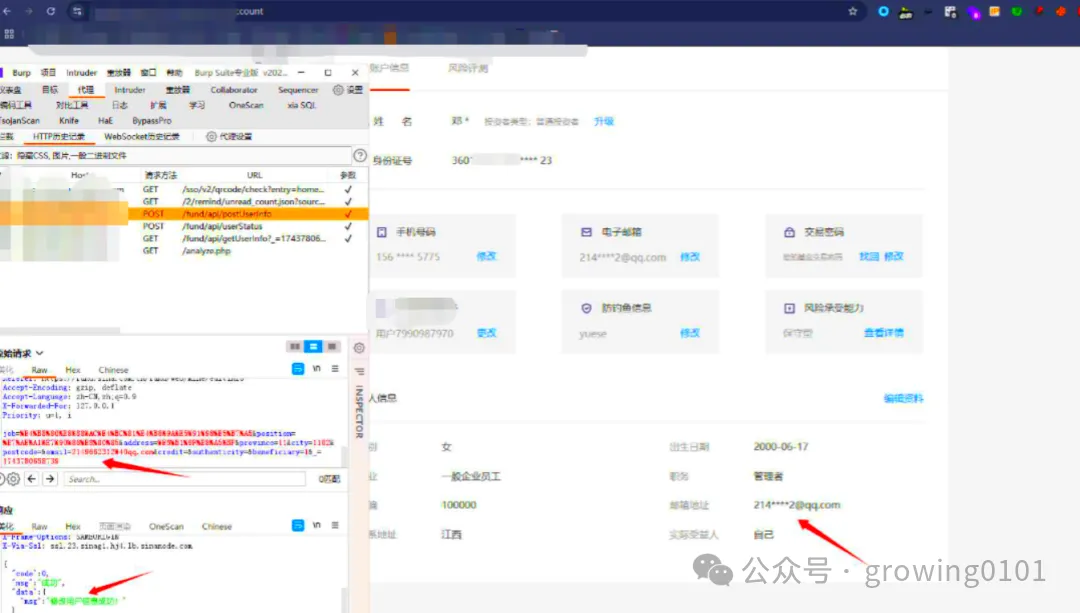Toggle pretty-print in the request editor
Image resolution: width=1080 pixels, height=613 pixels.
(297, 368)
